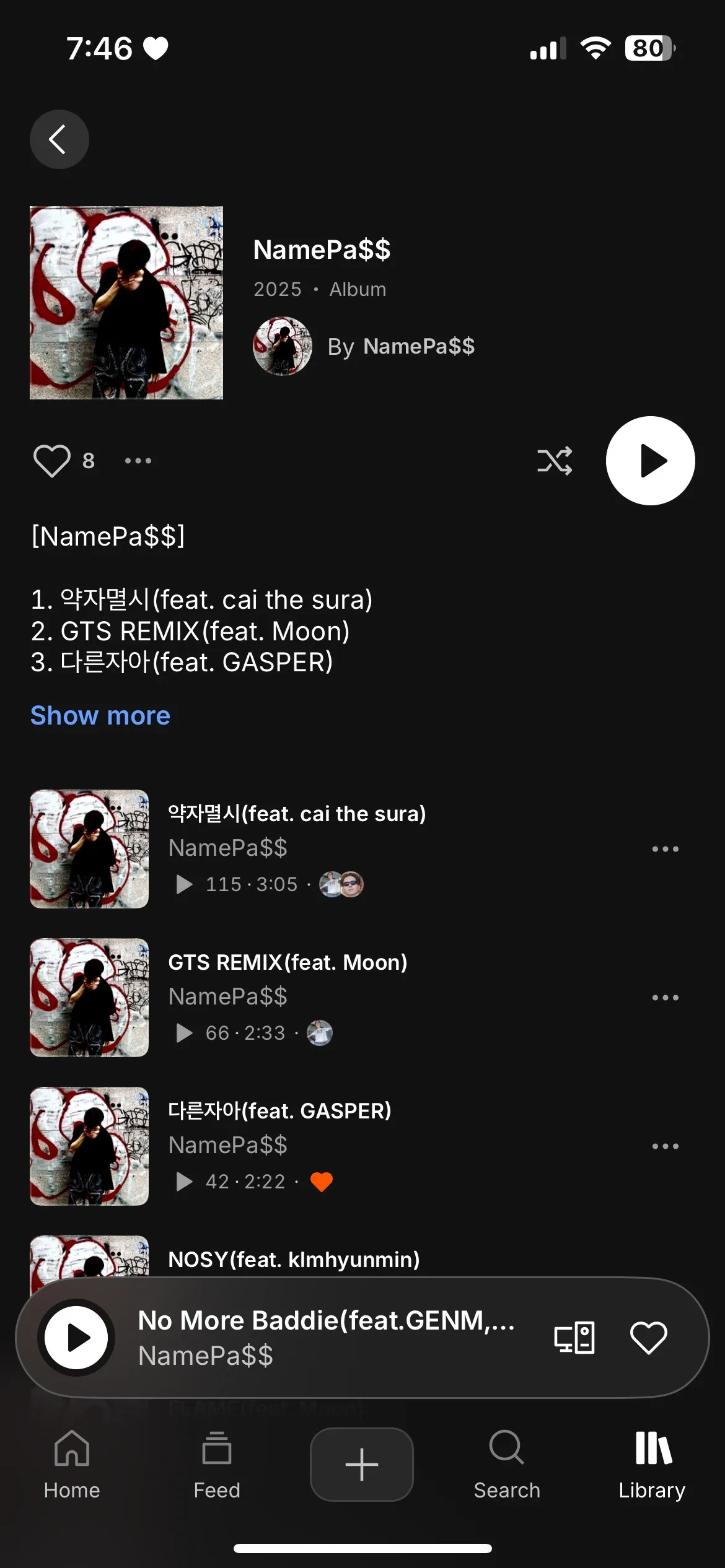Open options for 다른자아 track
Image resolution: width=725 pixels, height=1568 pixels.
(x=666, y=1146)
